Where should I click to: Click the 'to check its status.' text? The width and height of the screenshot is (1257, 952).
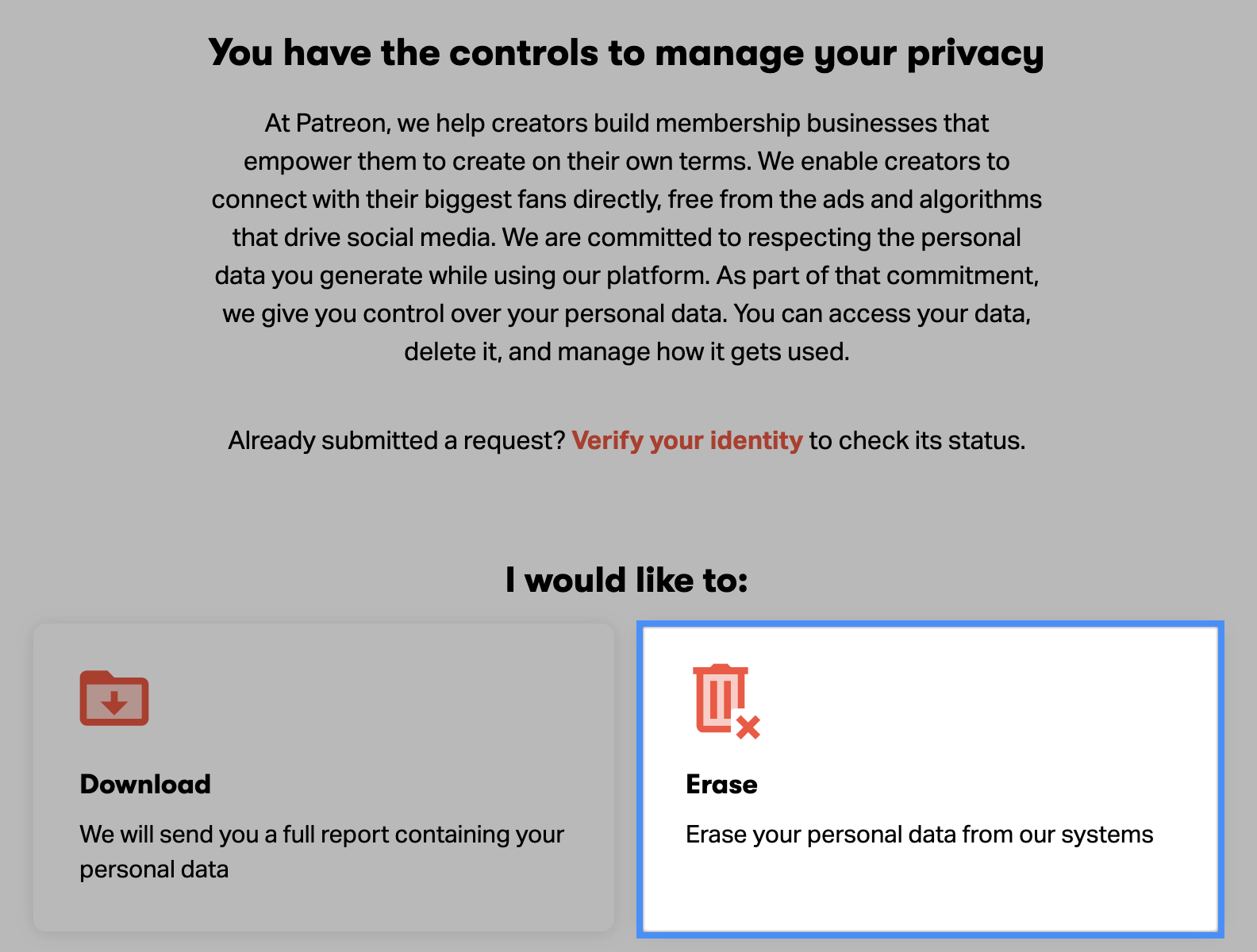(917, 440)
